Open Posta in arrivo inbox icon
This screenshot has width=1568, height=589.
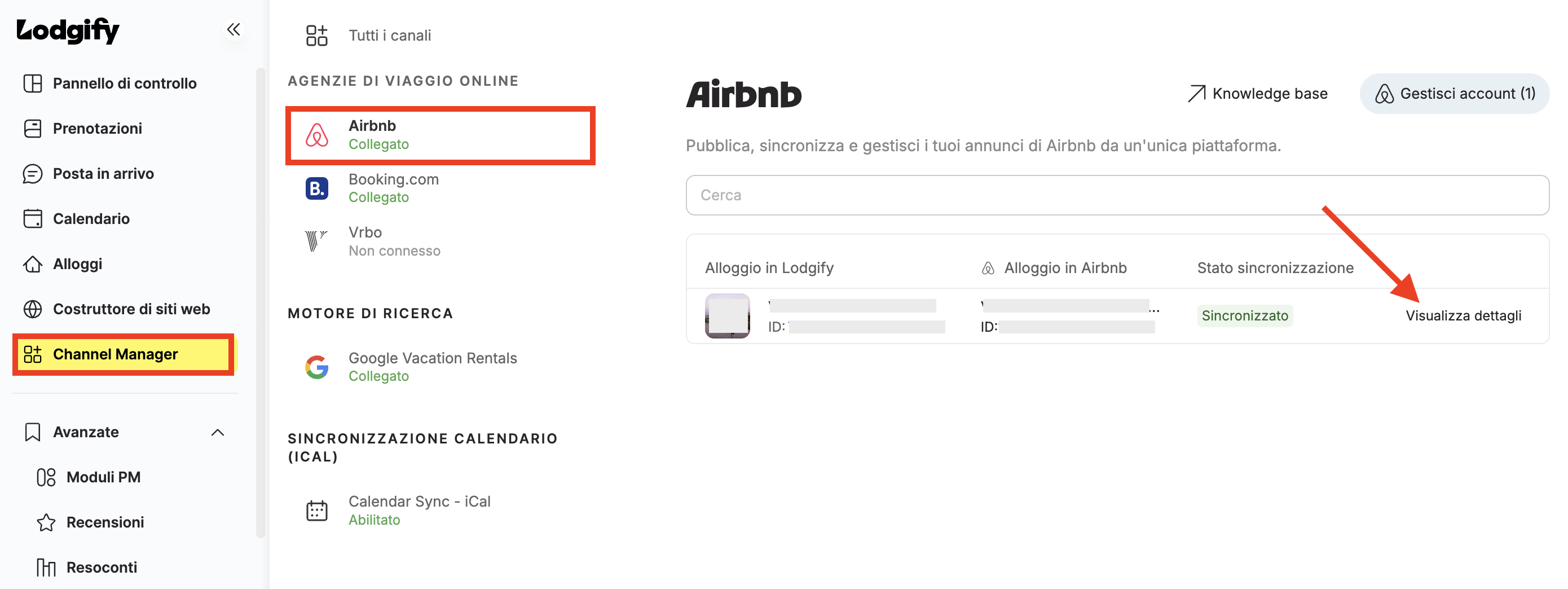33,174
